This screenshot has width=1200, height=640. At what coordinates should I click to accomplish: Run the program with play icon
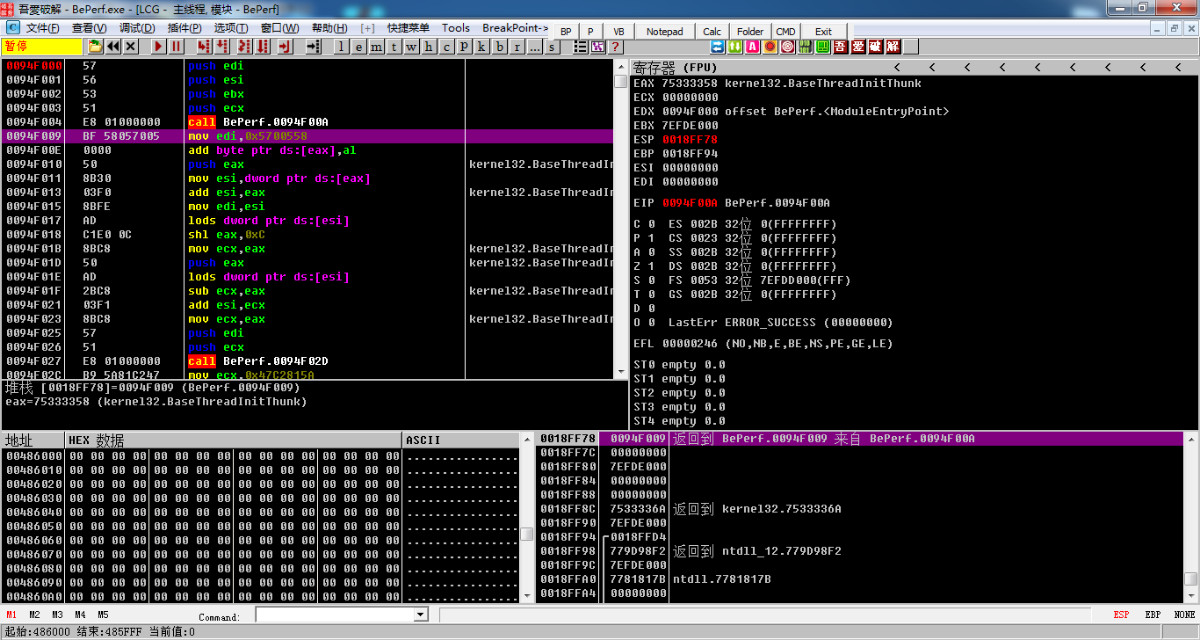click(x=158, y=46)
